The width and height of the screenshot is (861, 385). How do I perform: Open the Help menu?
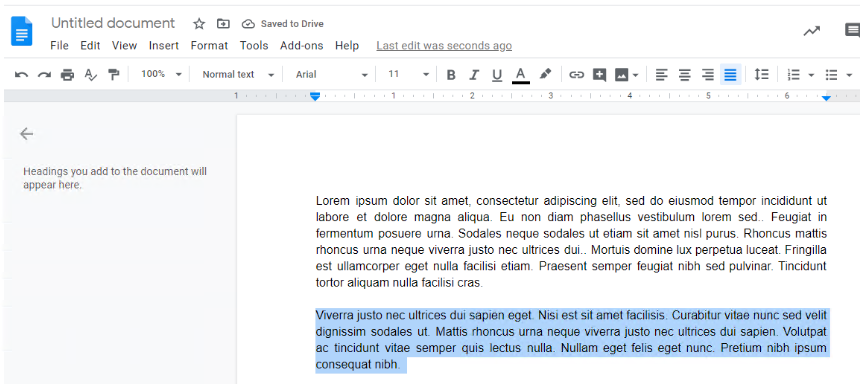347,46
